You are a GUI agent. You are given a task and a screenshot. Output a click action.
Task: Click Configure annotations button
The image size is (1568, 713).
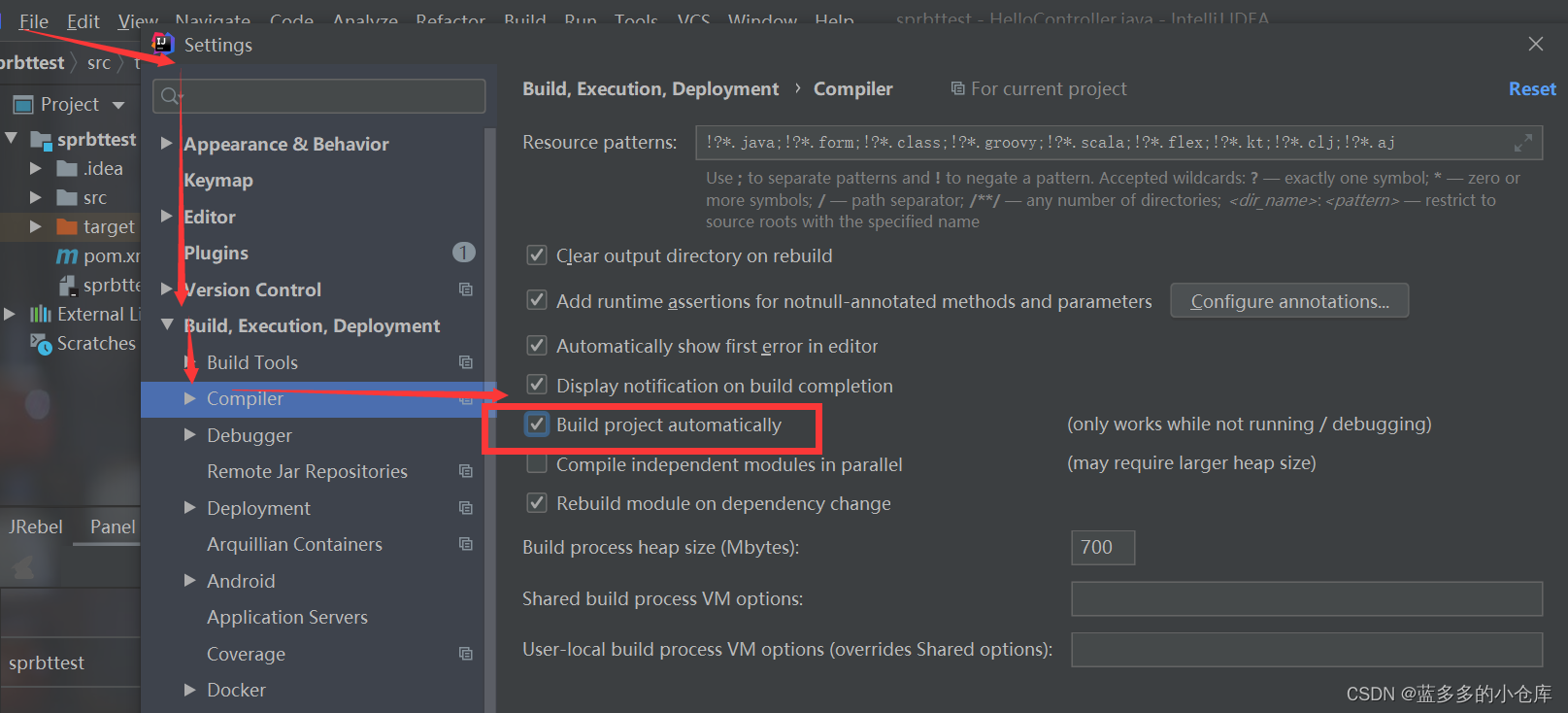click(x=1288, y=301)
